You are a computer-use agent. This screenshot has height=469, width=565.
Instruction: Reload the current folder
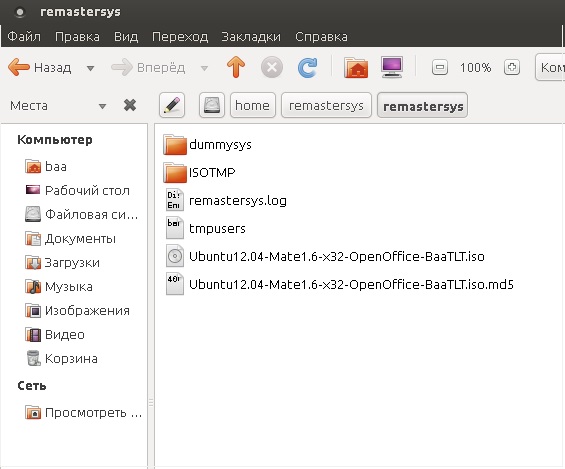click(307, 67)
